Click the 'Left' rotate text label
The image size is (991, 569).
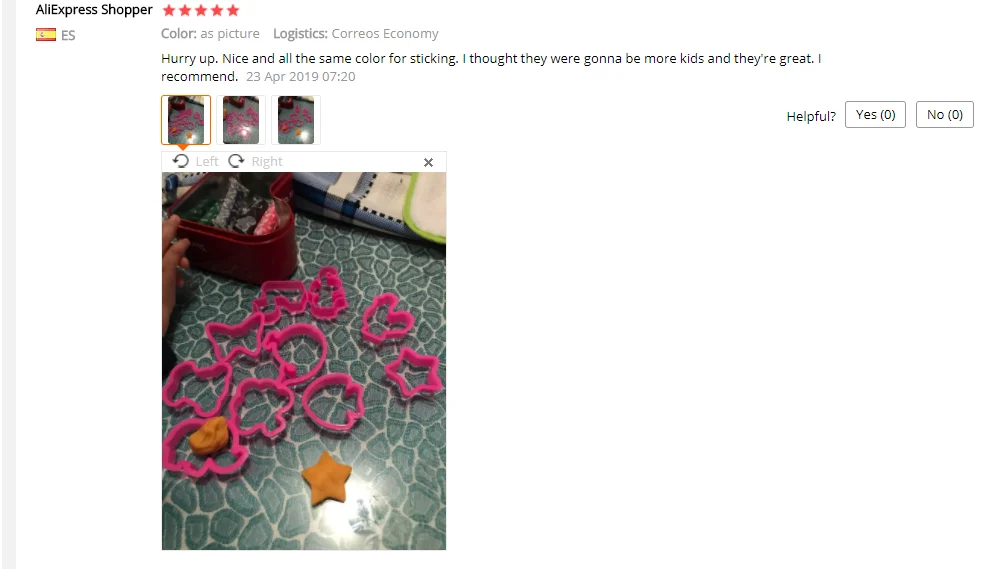207,162
